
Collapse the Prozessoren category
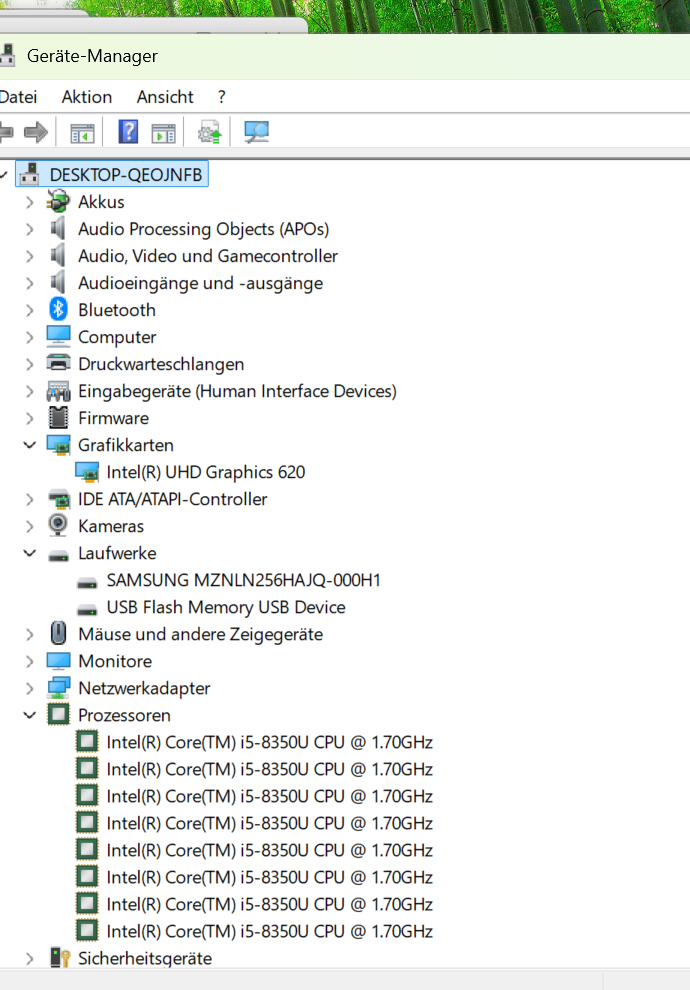(x=30, y=715)
